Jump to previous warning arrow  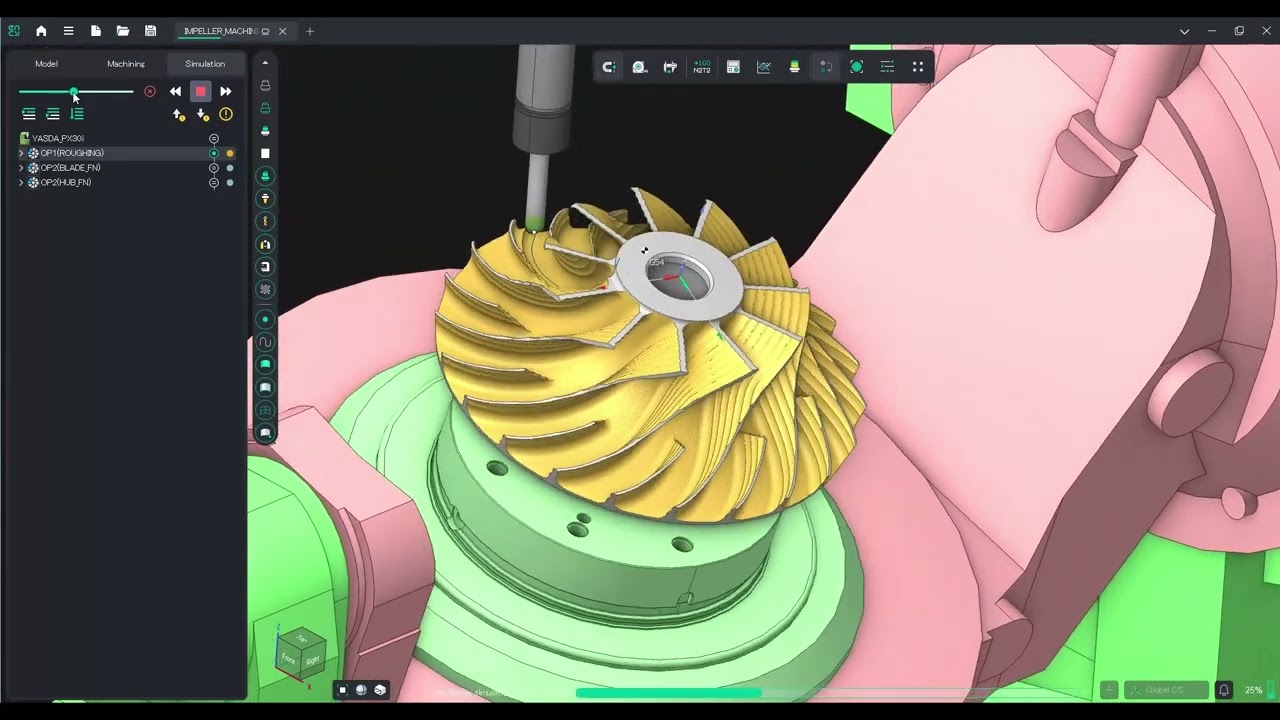tap(179, 114)
